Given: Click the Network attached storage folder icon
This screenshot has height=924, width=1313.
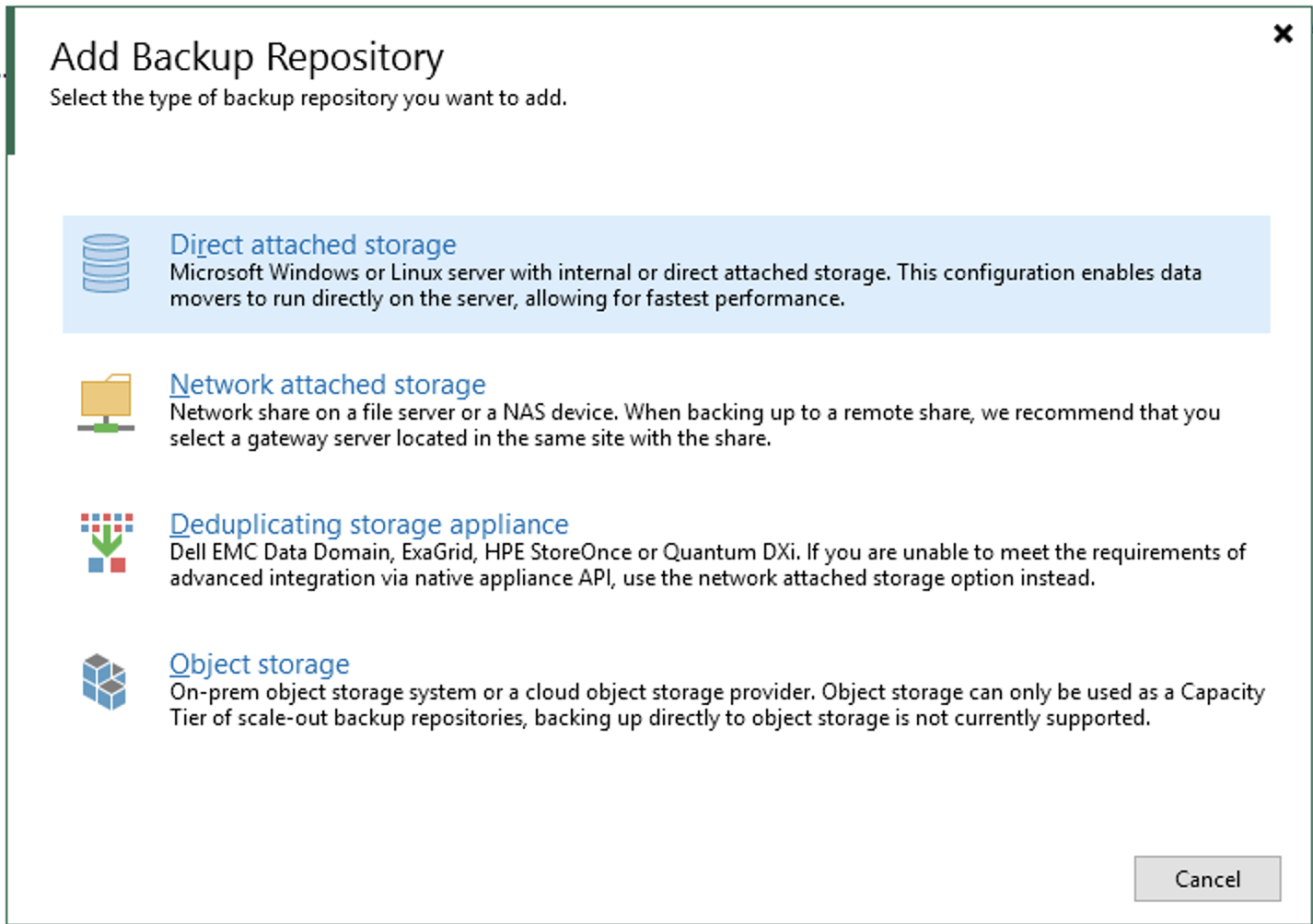Looking at the screenshot, I should (x=106, y=403).
